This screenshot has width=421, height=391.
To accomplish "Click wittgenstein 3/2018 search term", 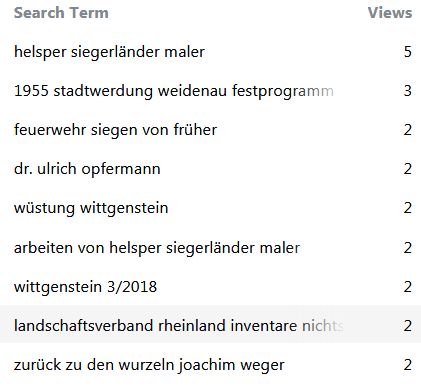I will 85,287.
